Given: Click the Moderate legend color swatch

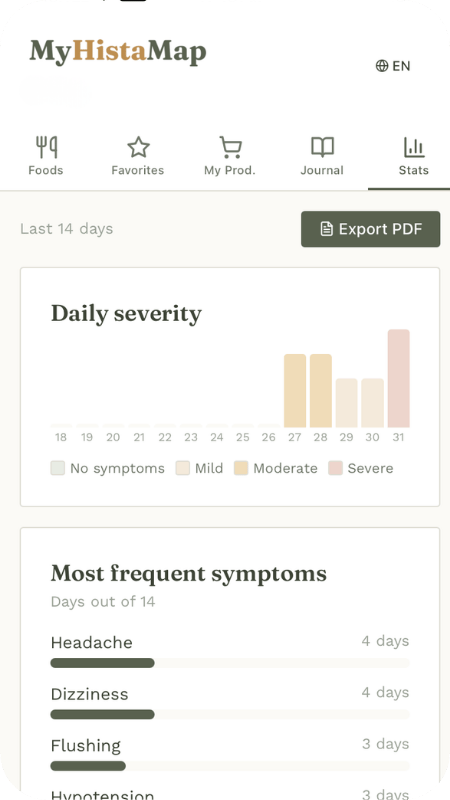Looking at the screenshot, I should pos(241,468).
